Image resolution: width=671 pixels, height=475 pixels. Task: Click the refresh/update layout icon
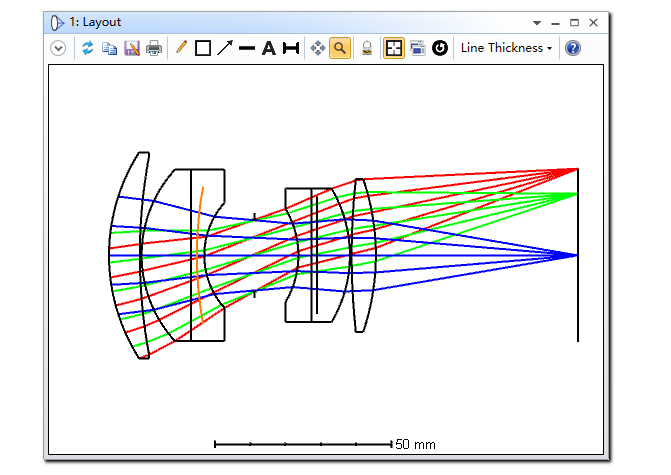click(88, 48)
